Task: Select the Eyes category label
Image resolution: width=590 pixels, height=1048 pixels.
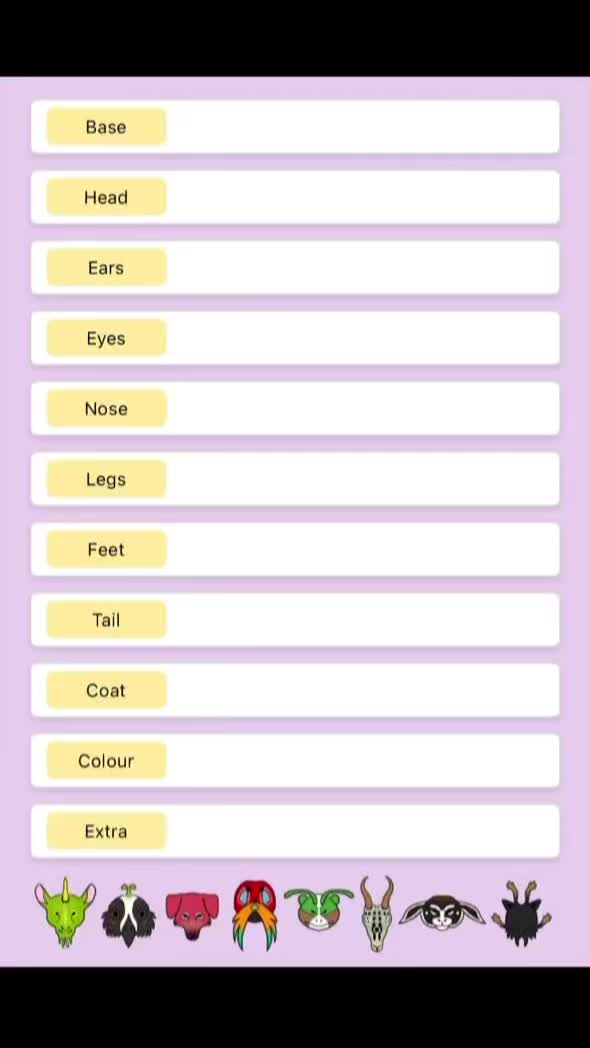Action: coord(106,338)
